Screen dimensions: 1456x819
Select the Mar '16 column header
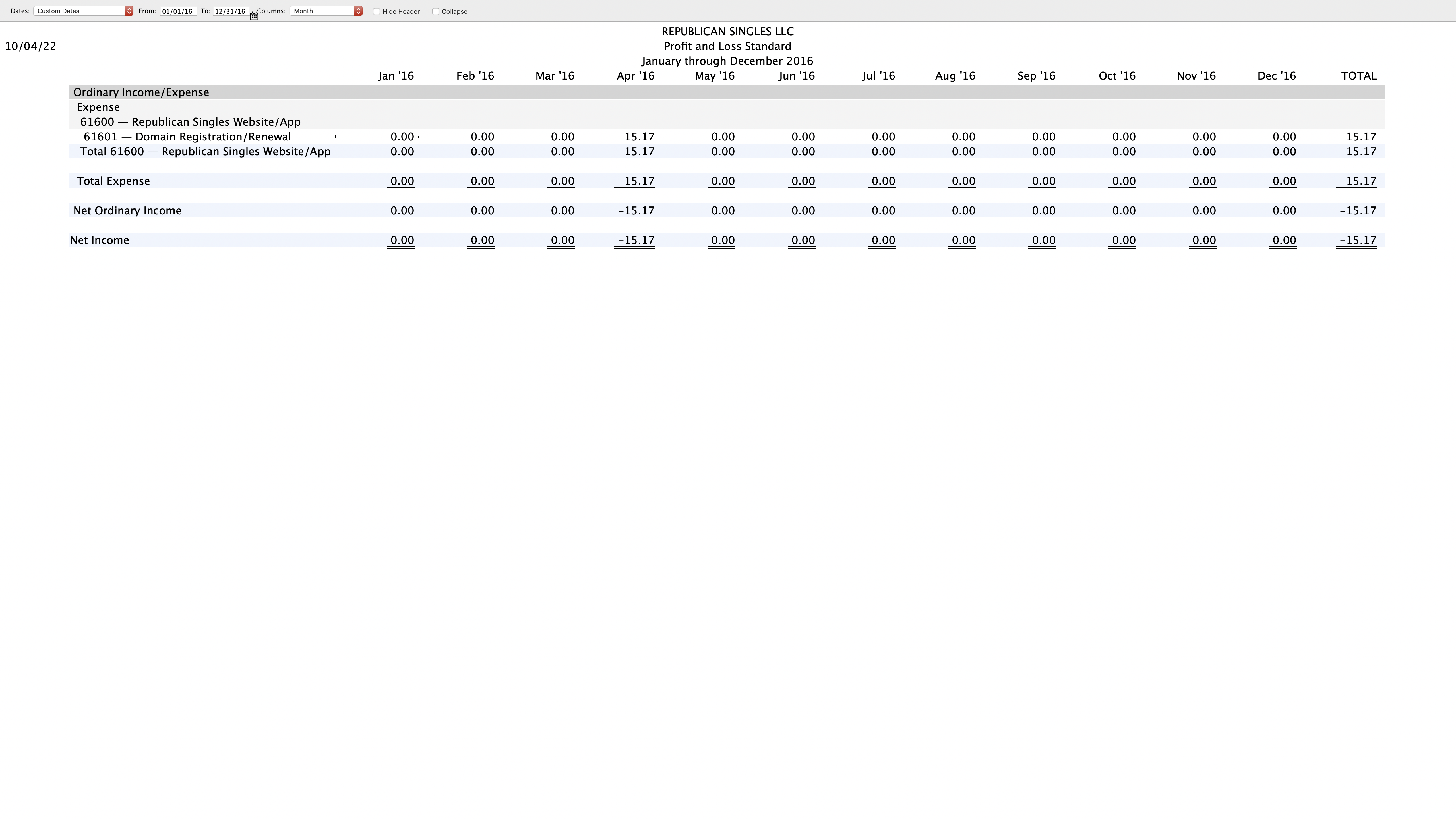555,76
